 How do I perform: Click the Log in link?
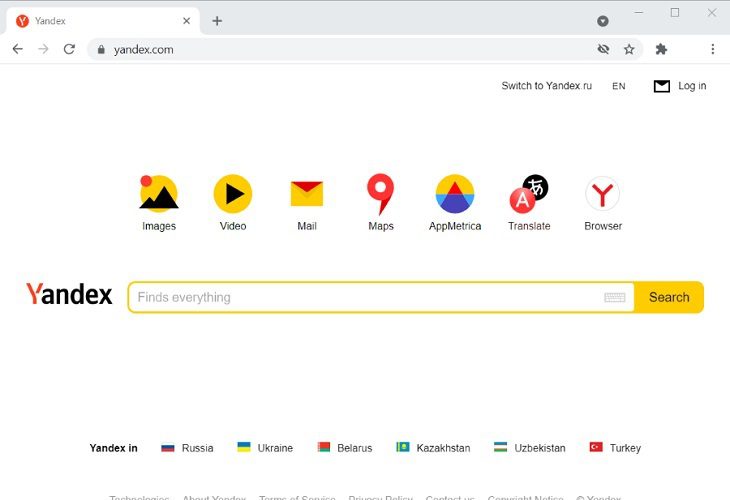click(x=692, y=86)
